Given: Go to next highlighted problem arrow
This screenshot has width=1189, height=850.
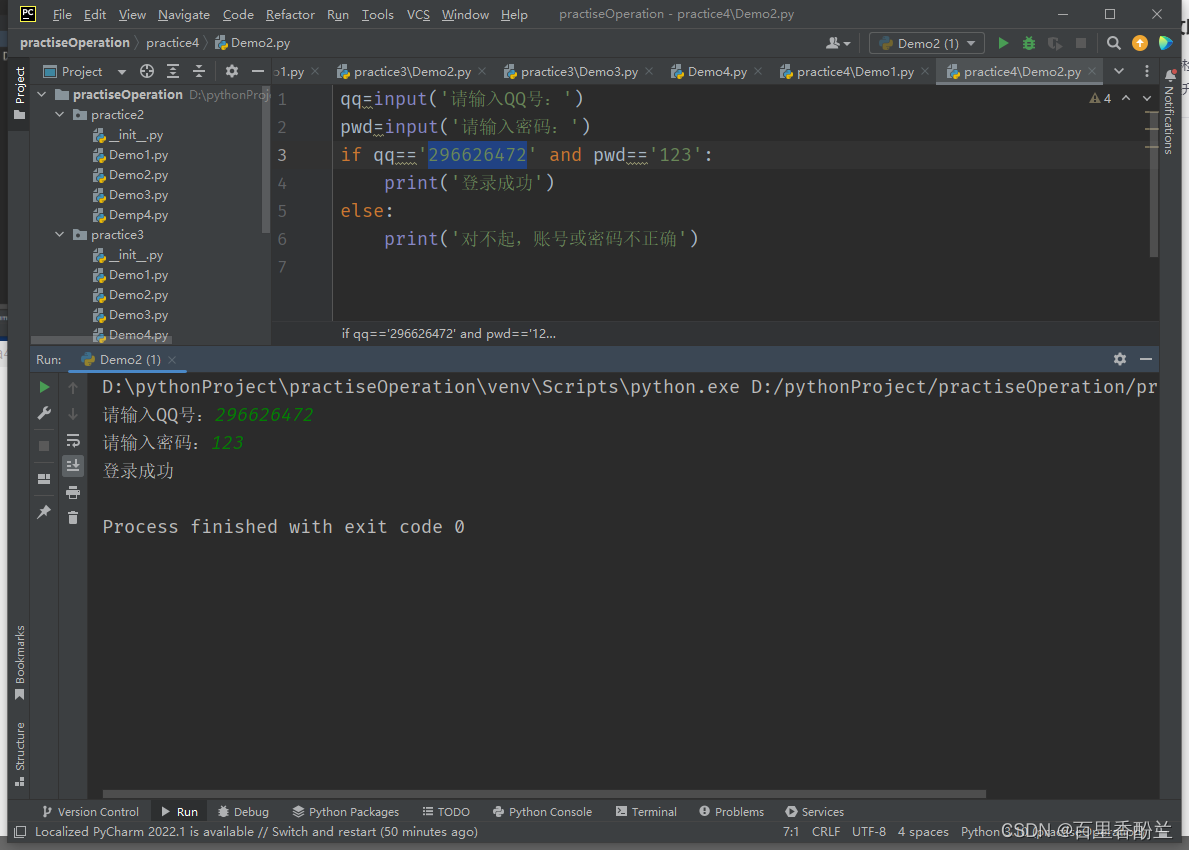Looking at the screenshot, I should [1147, 99].
